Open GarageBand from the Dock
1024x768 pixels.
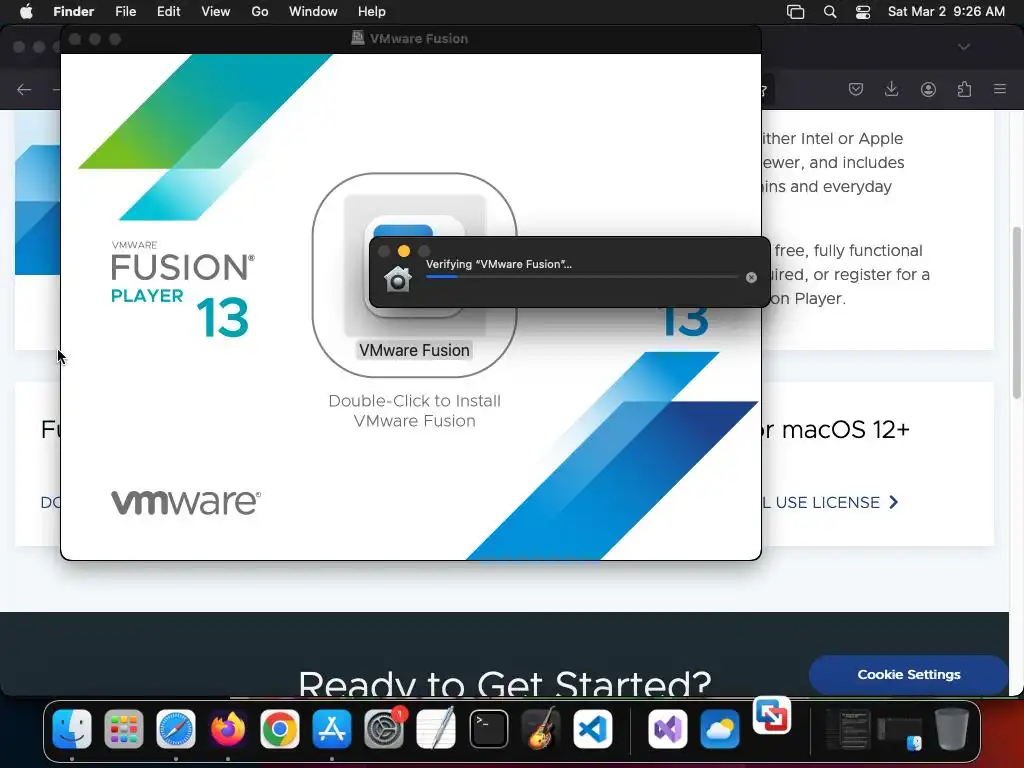(x=540, y=728)
